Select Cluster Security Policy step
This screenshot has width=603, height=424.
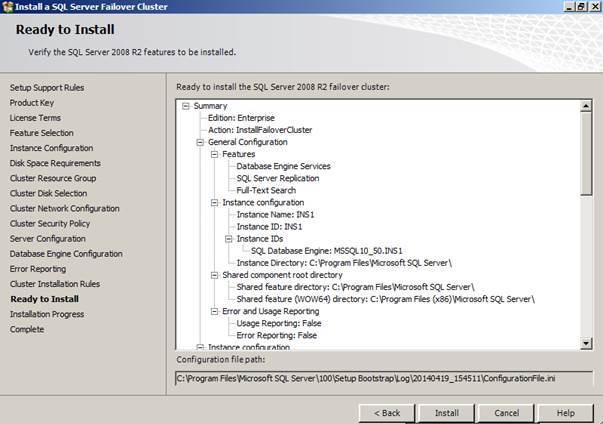pos(50,223)
